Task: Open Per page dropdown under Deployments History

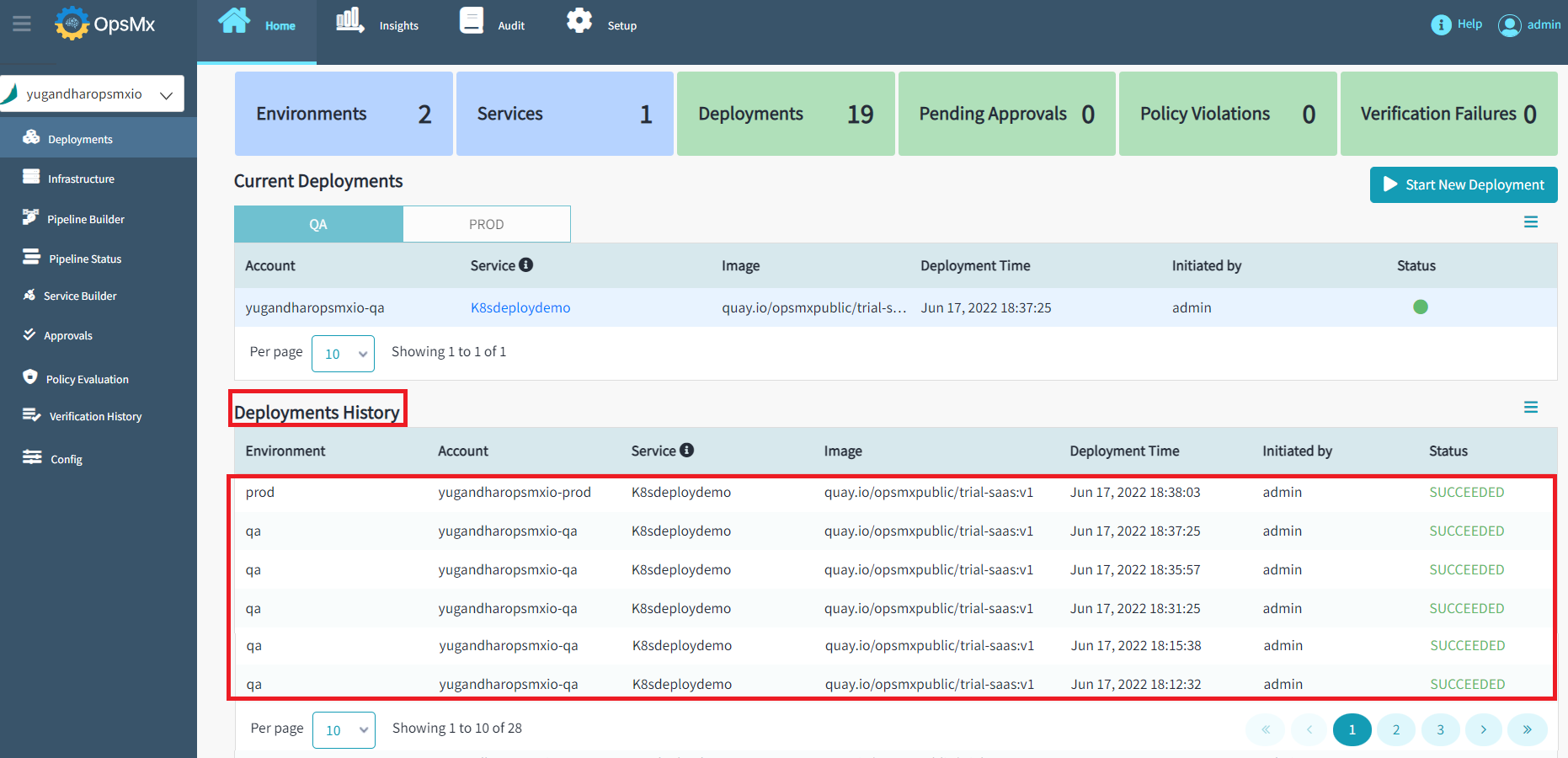Action: (344, 730)
